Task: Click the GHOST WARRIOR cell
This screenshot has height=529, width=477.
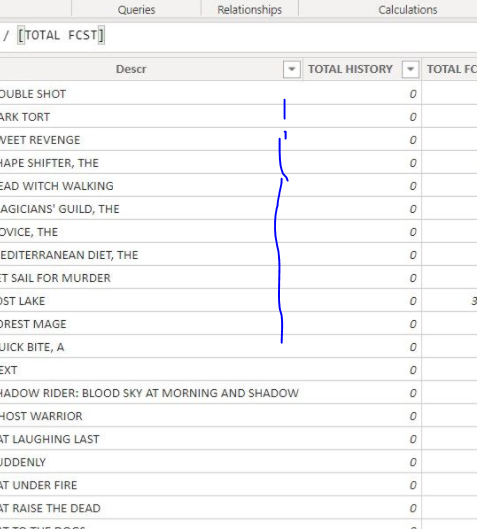Action: pos(151,416)
